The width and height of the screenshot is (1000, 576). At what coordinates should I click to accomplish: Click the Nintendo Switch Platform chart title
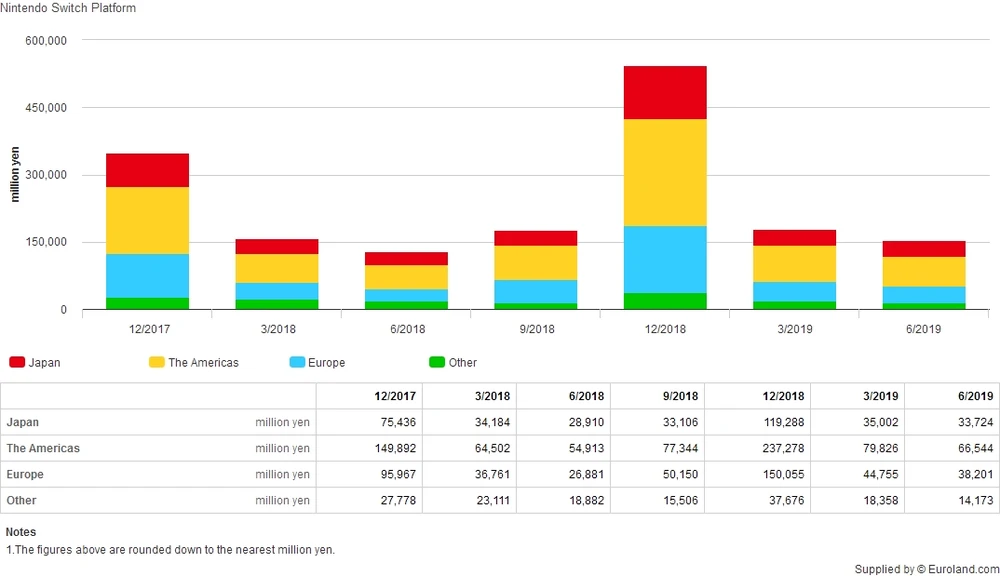[68, 8]
